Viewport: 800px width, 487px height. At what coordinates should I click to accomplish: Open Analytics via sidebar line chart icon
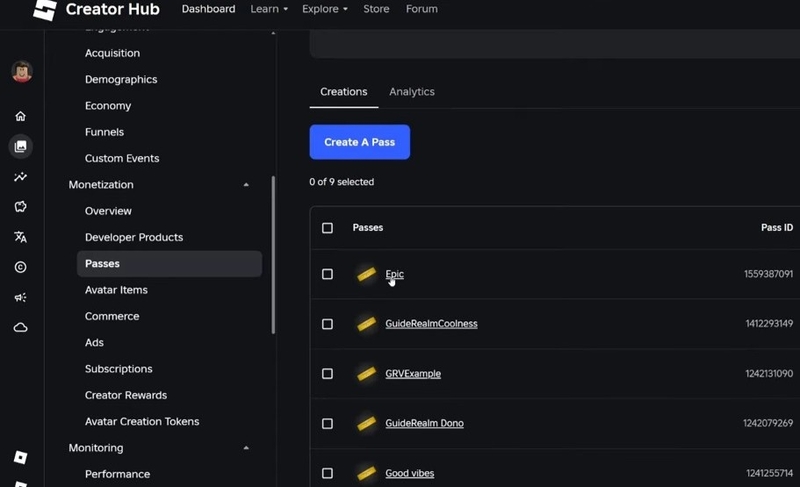pos(20,177)
